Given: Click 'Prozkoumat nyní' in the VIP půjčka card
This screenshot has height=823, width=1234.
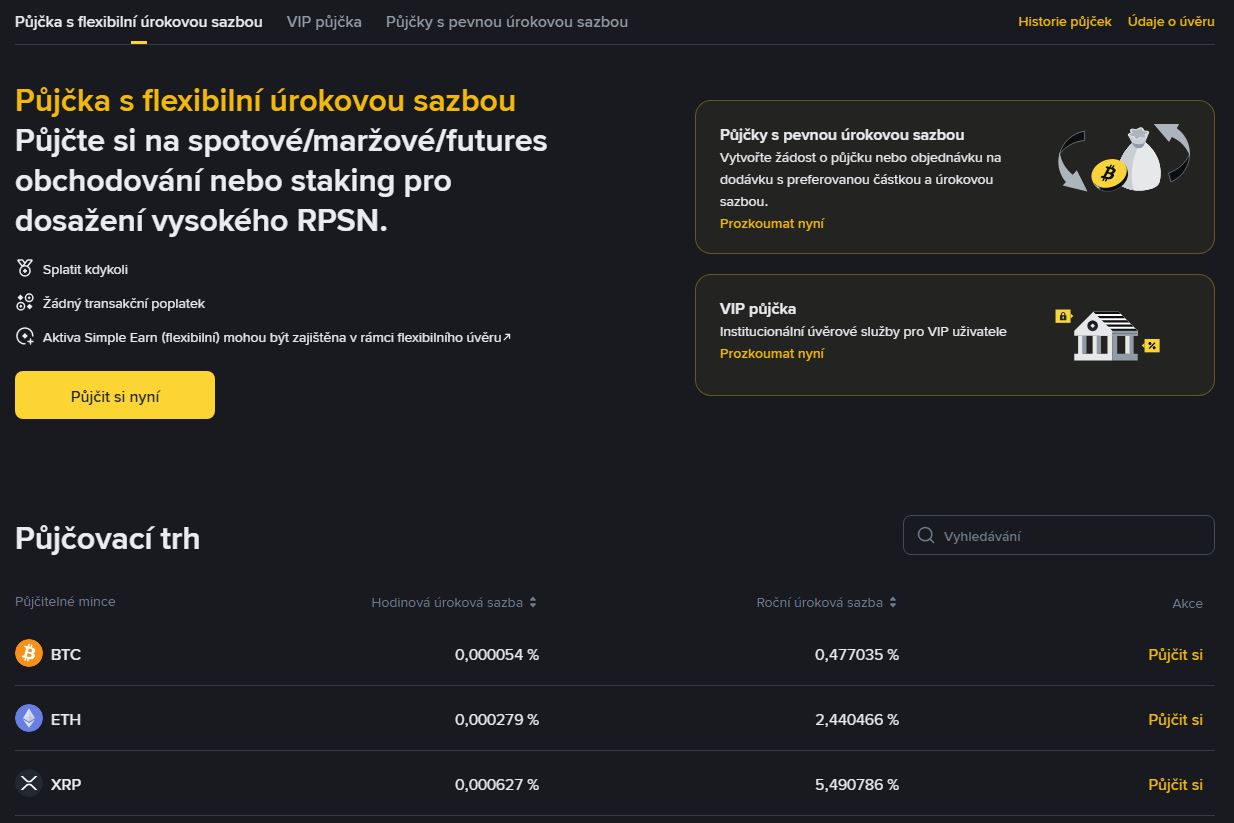Looking at the screenshot, I should (771, 353).
